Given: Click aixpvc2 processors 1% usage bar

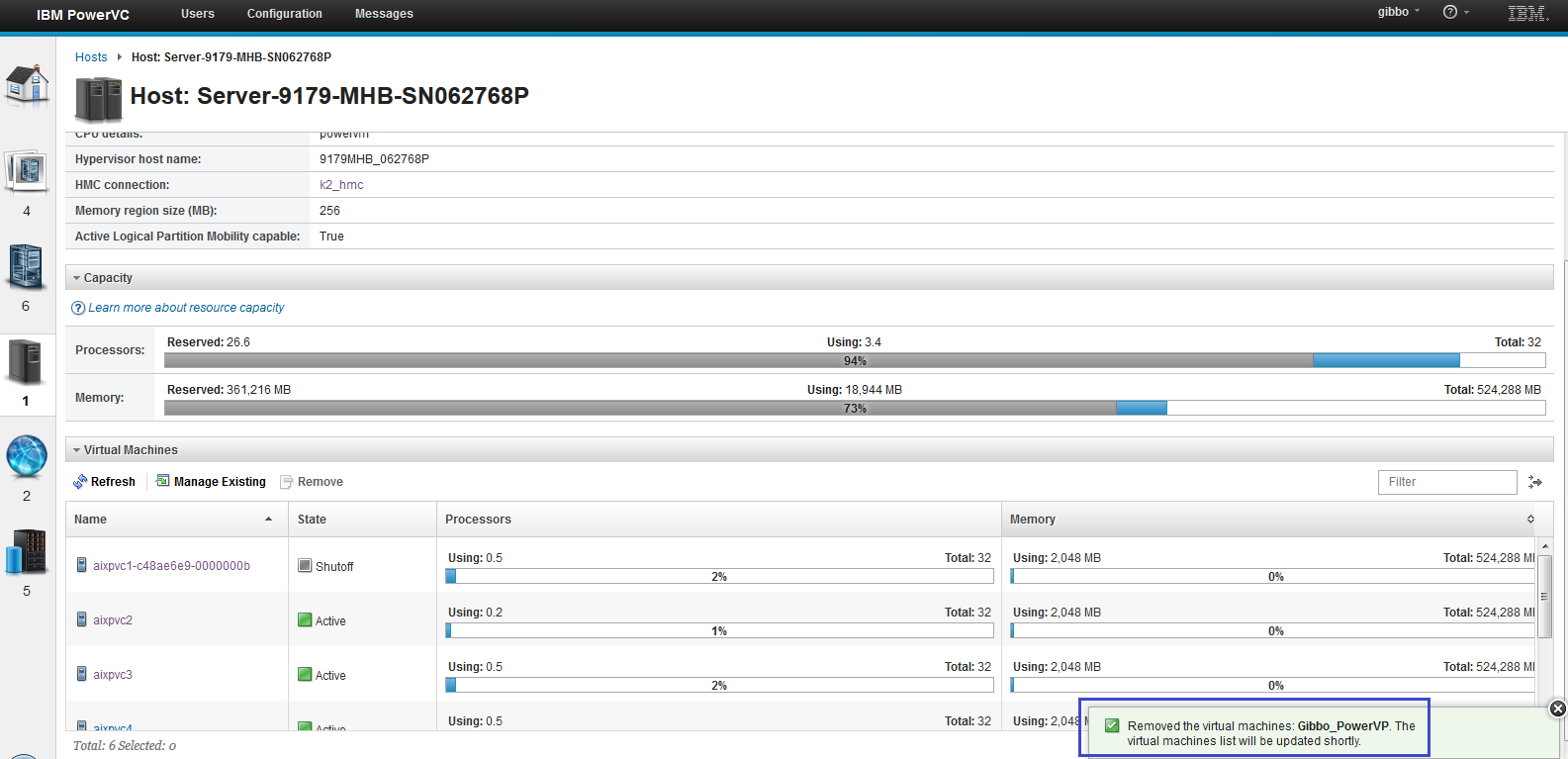Looking at the screenshot, I should pos(719,630).
